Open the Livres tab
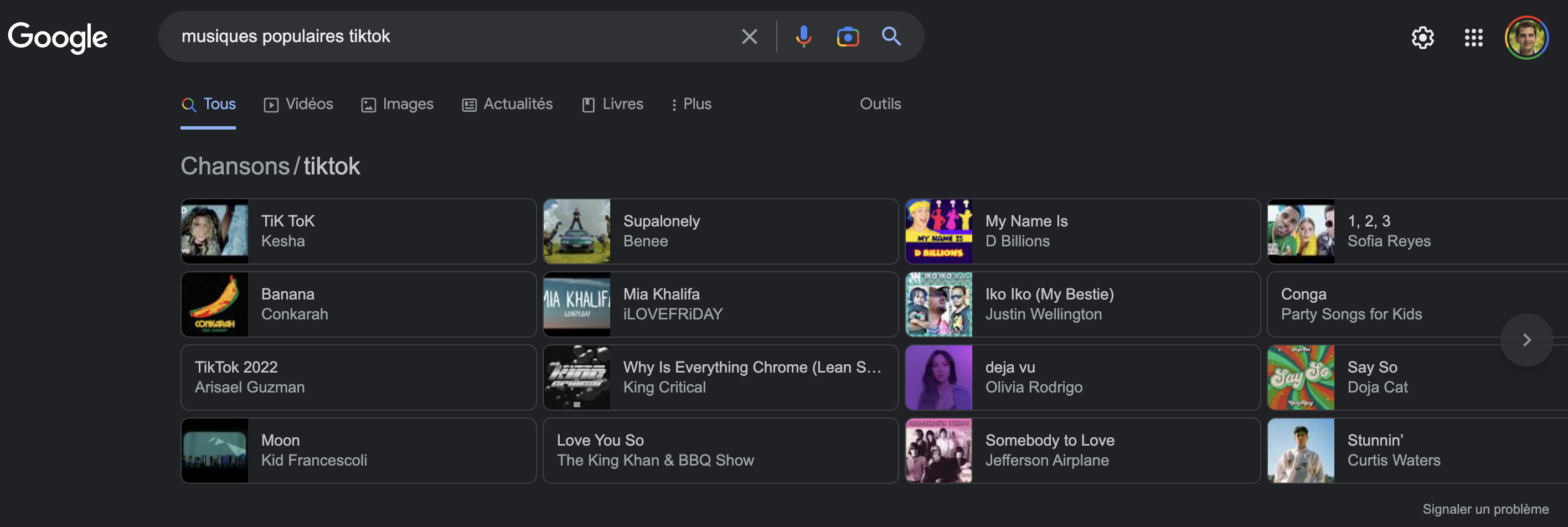This screenshot has height=527, width=1568. pos(612,104)
